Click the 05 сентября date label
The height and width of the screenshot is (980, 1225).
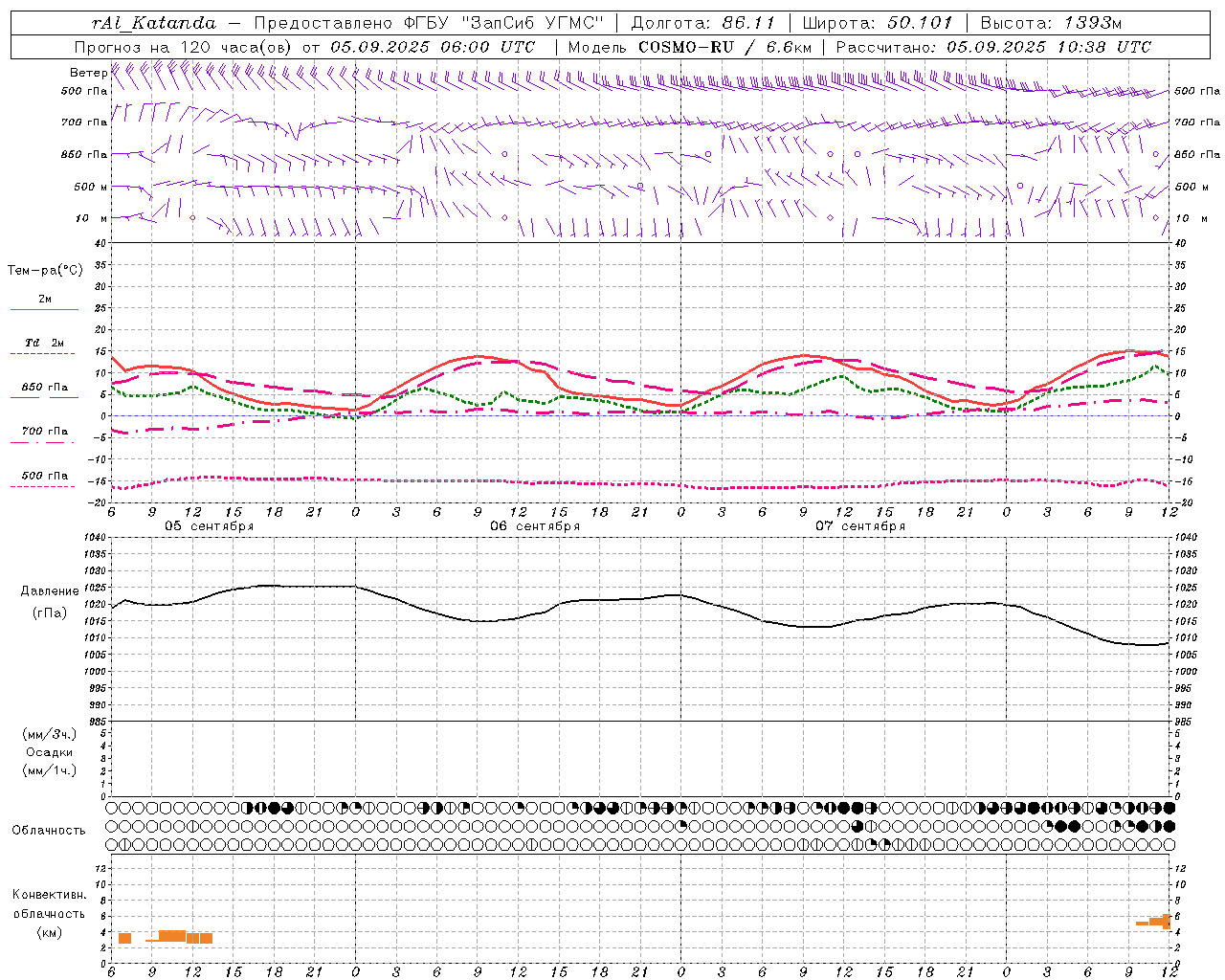click(210, 526)
